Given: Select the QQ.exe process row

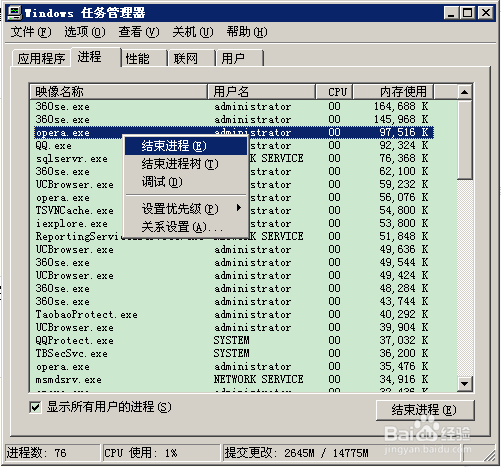Looking at the screenshot, I should coord(234,146).
